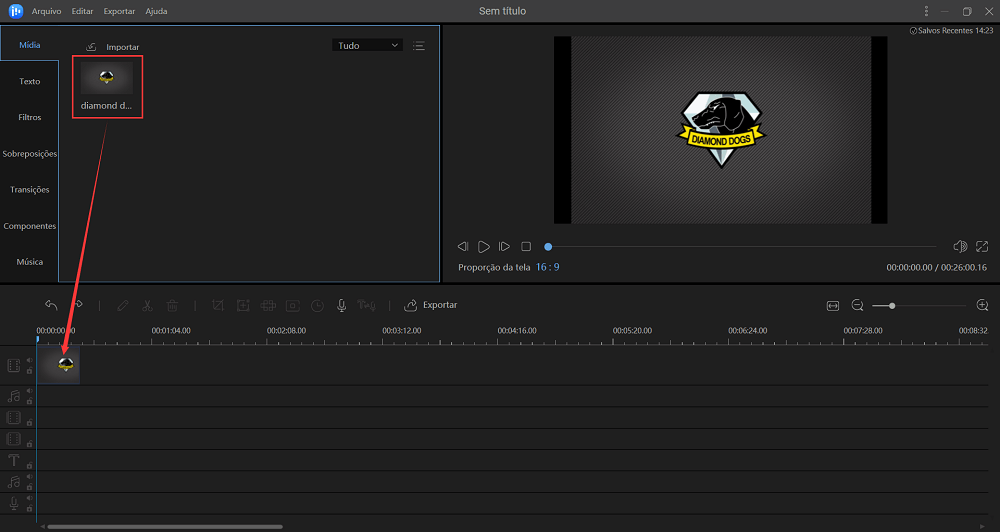
Task: Change the 16 : 9 aspect ratio setting
Action: coord(547,267)
